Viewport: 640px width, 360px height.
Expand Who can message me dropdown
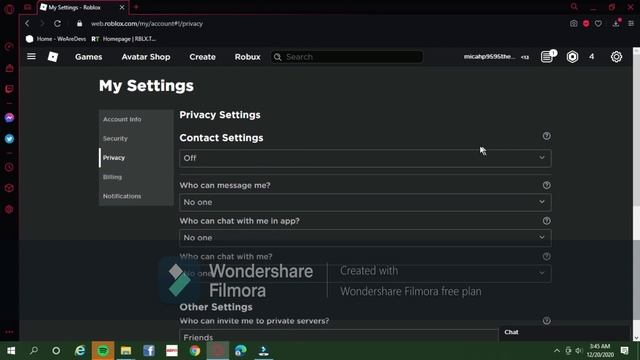(365, 202)
